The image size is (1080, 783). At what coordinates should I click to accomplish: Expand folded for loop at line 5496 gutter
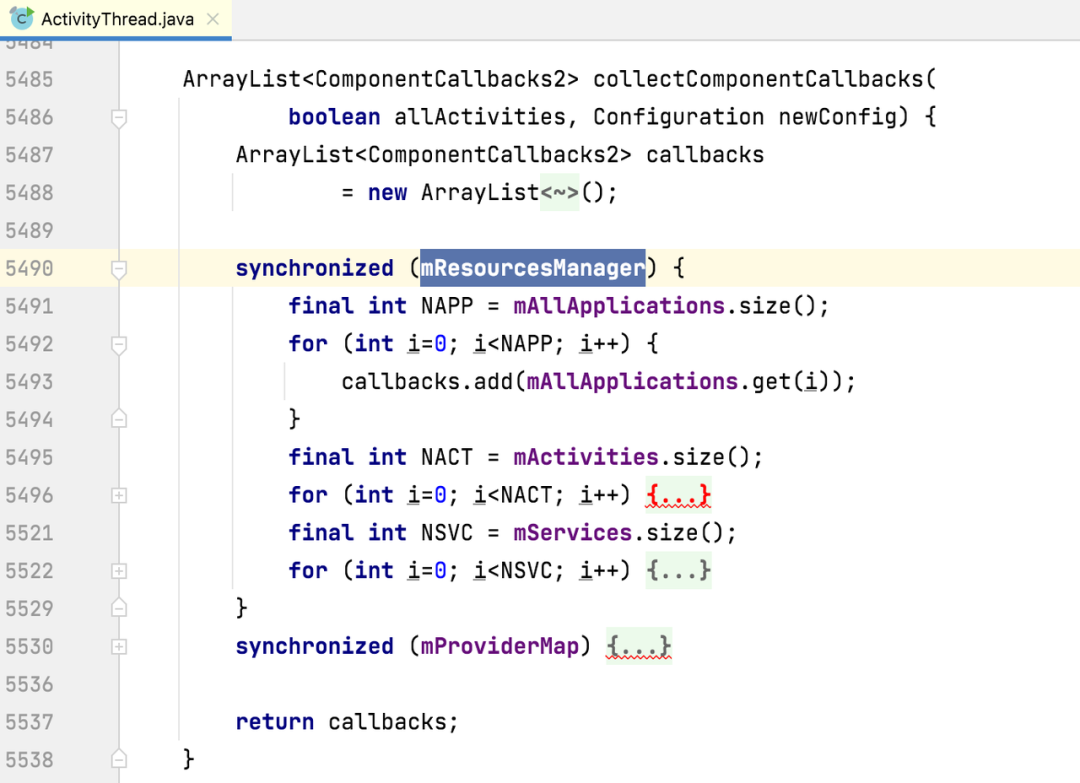click(119, 496)
